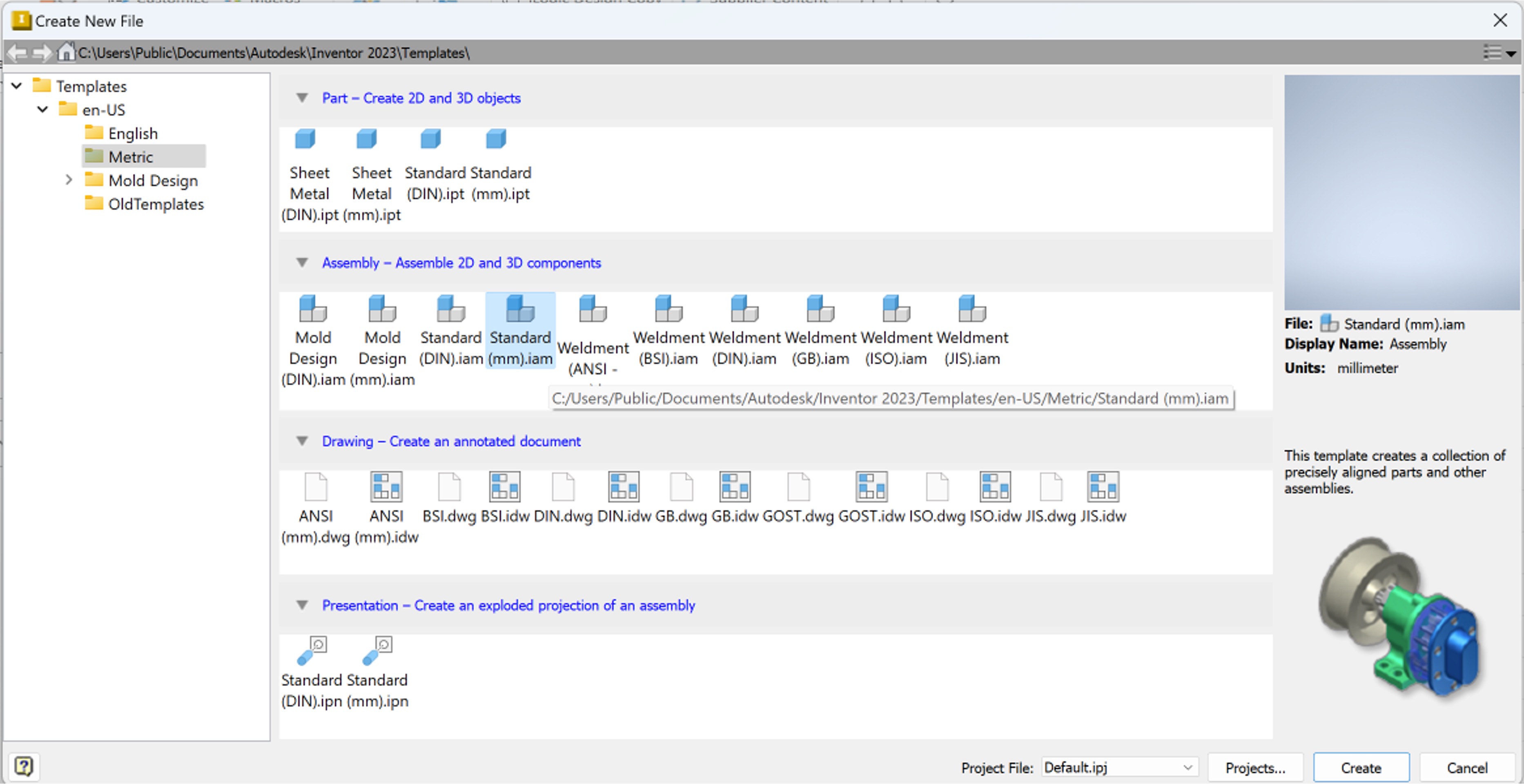Select the BSI.dwg drawing template
This screenshot has height=784, width=1524.
point(449,498)
